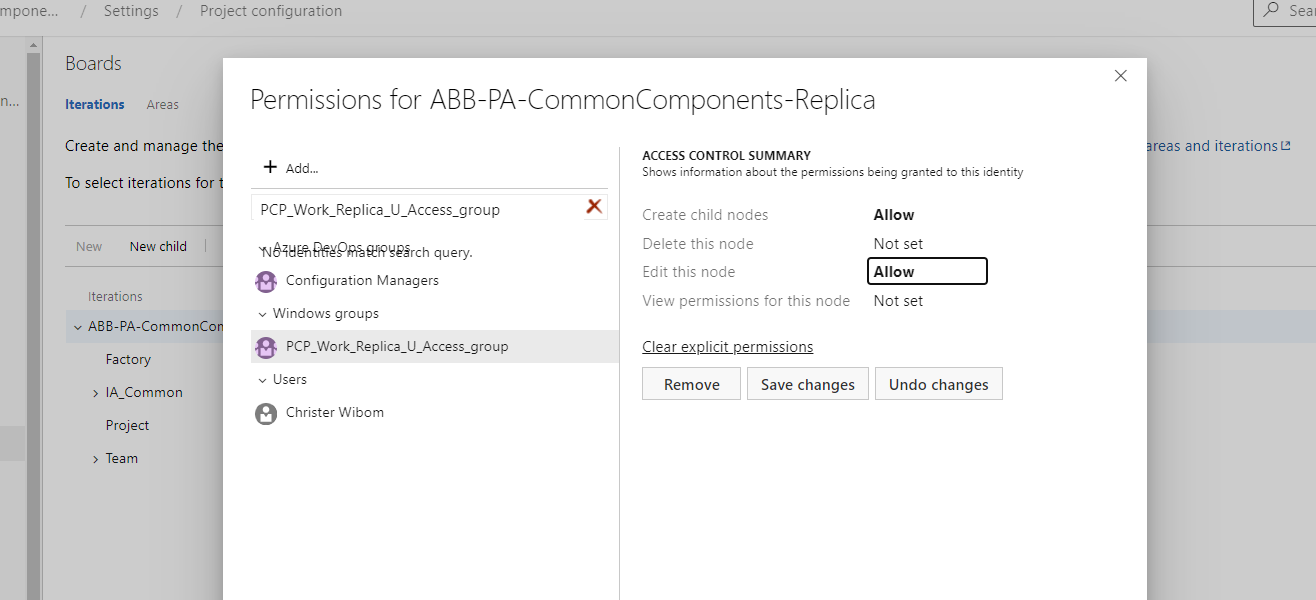Click the Iterations column header
The image size is (1316, 600).
tap(115, 297)
